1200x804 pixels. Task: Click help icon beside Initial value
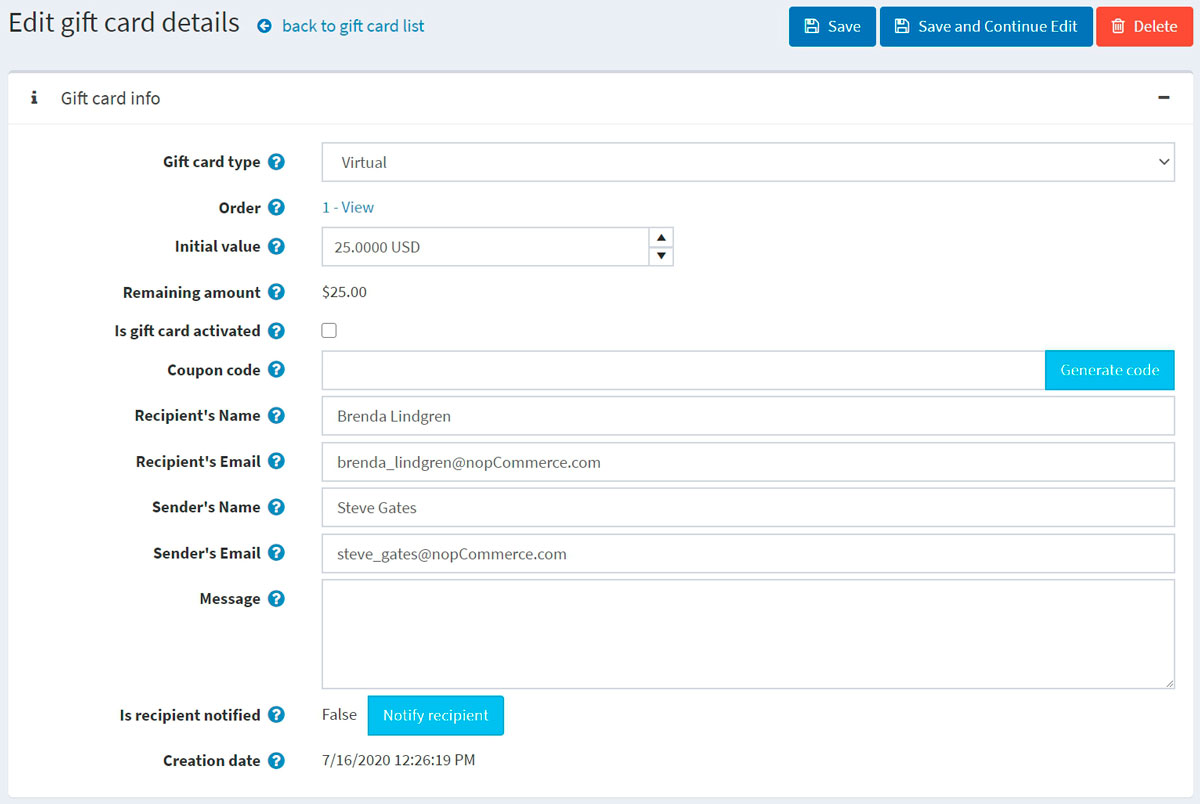[x=277, y=247]
